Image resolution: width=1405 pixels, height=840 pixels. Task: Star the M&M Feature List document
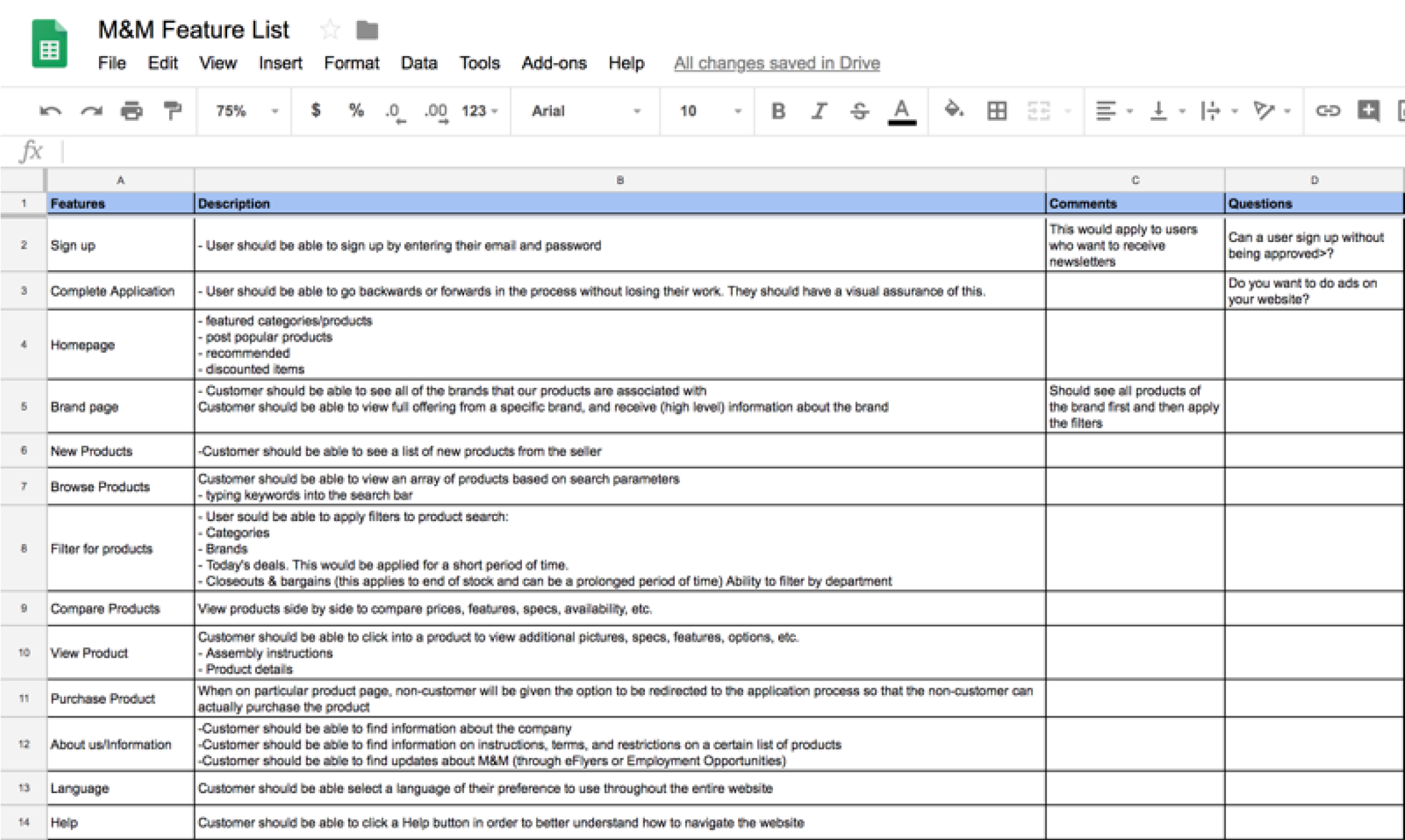tap(330, 29)
